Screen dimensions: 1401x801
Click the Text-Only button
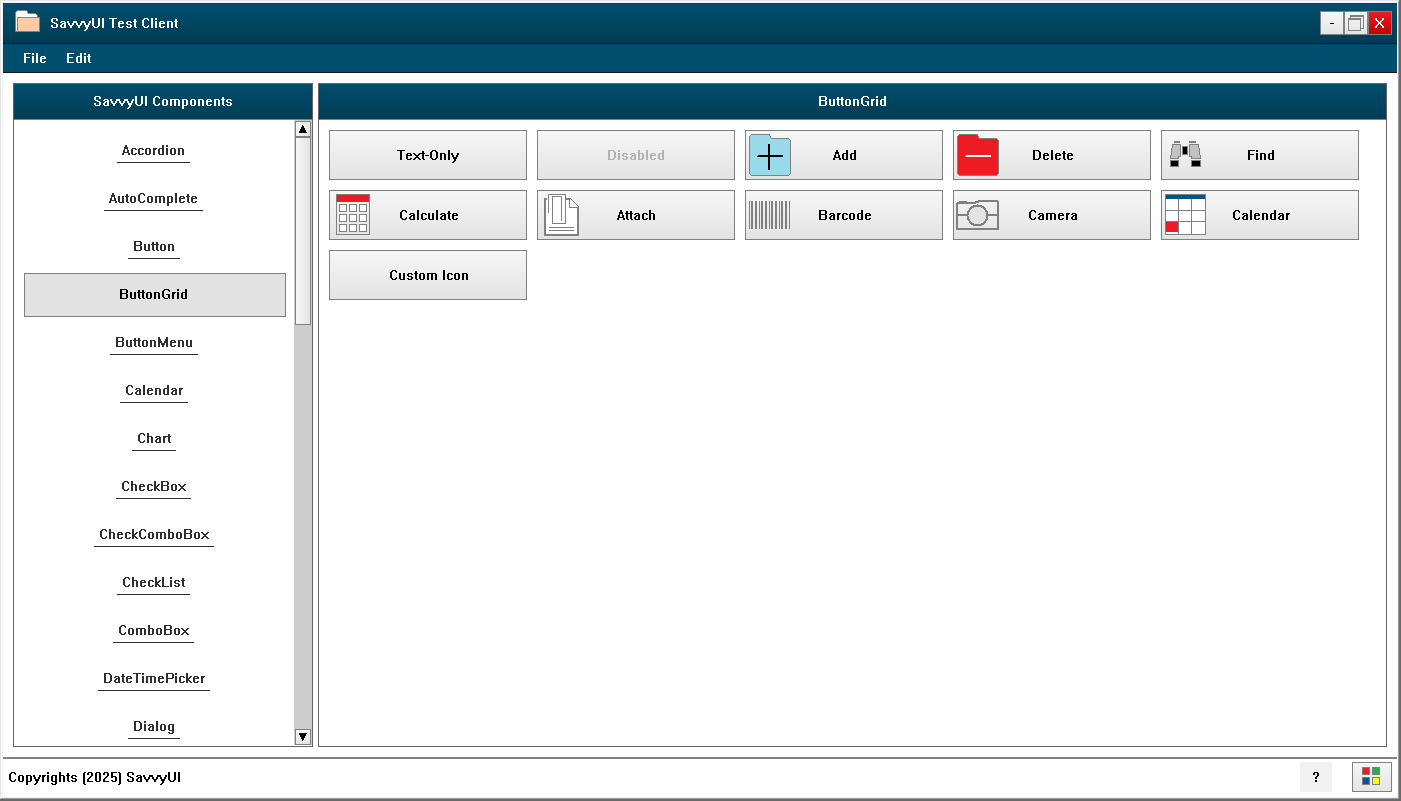coord(427,155)
